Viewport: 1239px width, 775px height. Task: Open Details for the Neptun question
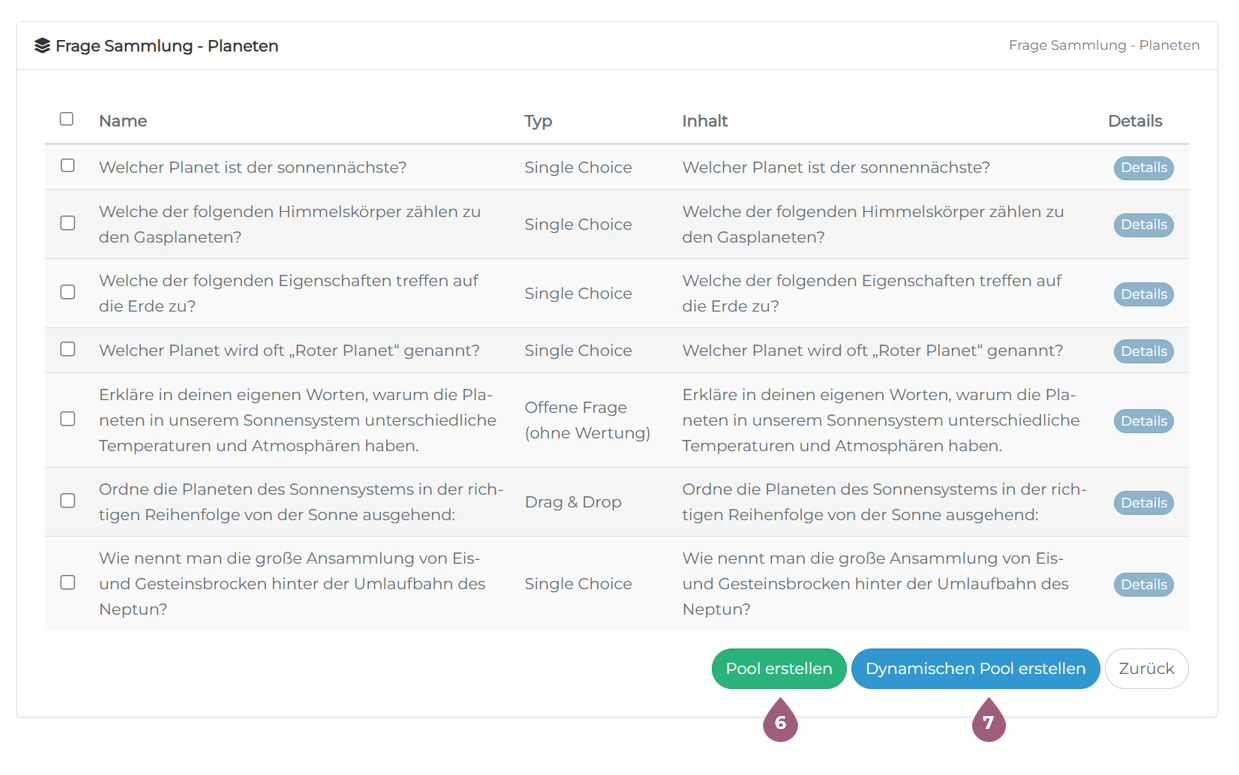[x=1143, y=585]
